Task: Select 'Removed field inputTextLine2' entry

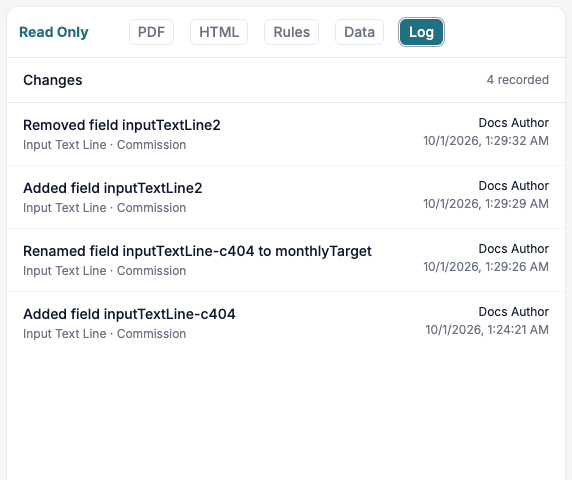Action: tap(286, 134)
